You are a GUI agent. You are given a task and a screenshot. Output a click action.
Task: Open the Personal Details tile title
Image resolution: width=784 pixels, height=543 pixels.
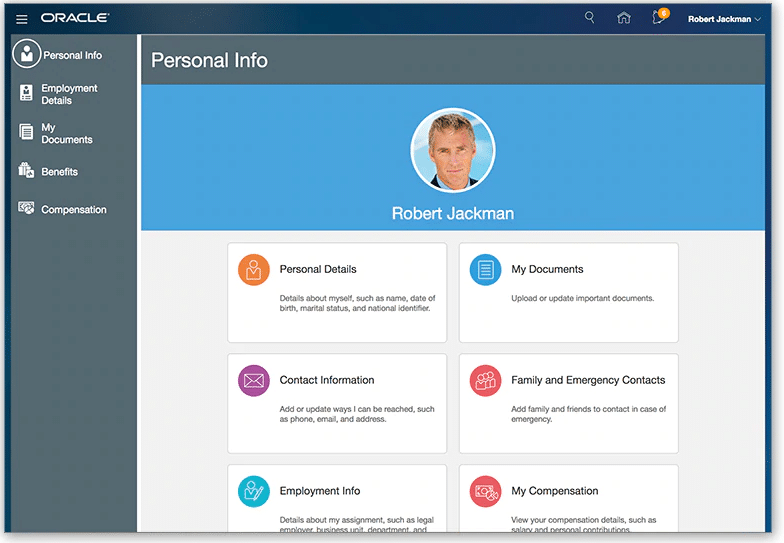click(x=318, y=269)
